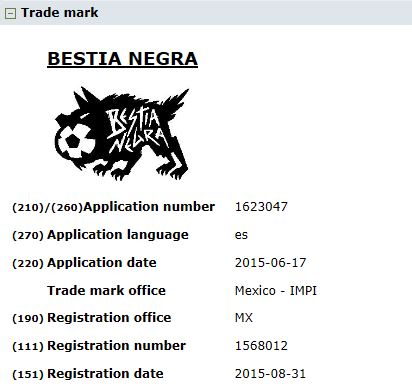
Task: Select registration date 2015-08-31
Action: pyautogui.click(x=270, y=374)
